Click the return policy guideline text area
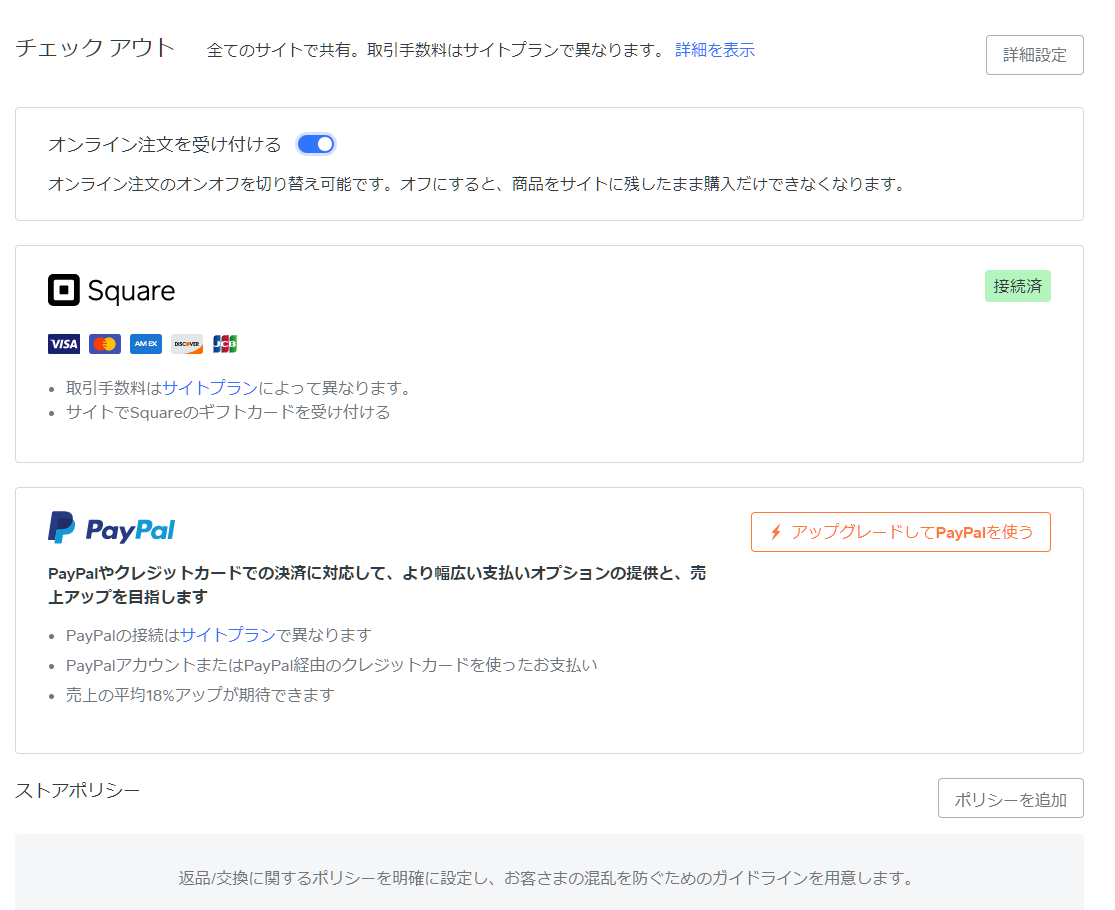 coord(546,878)
